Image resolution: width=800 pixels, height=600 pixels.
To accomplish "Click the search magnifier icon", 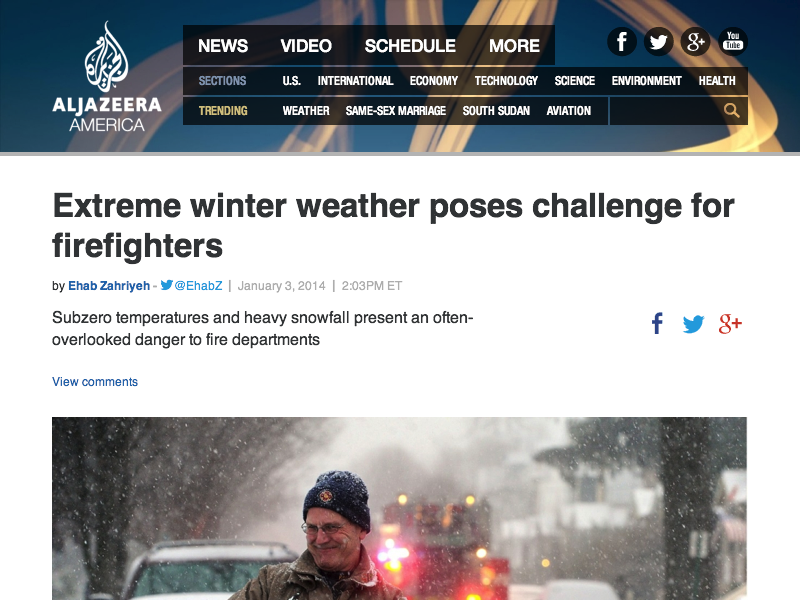I will (732, 110).
